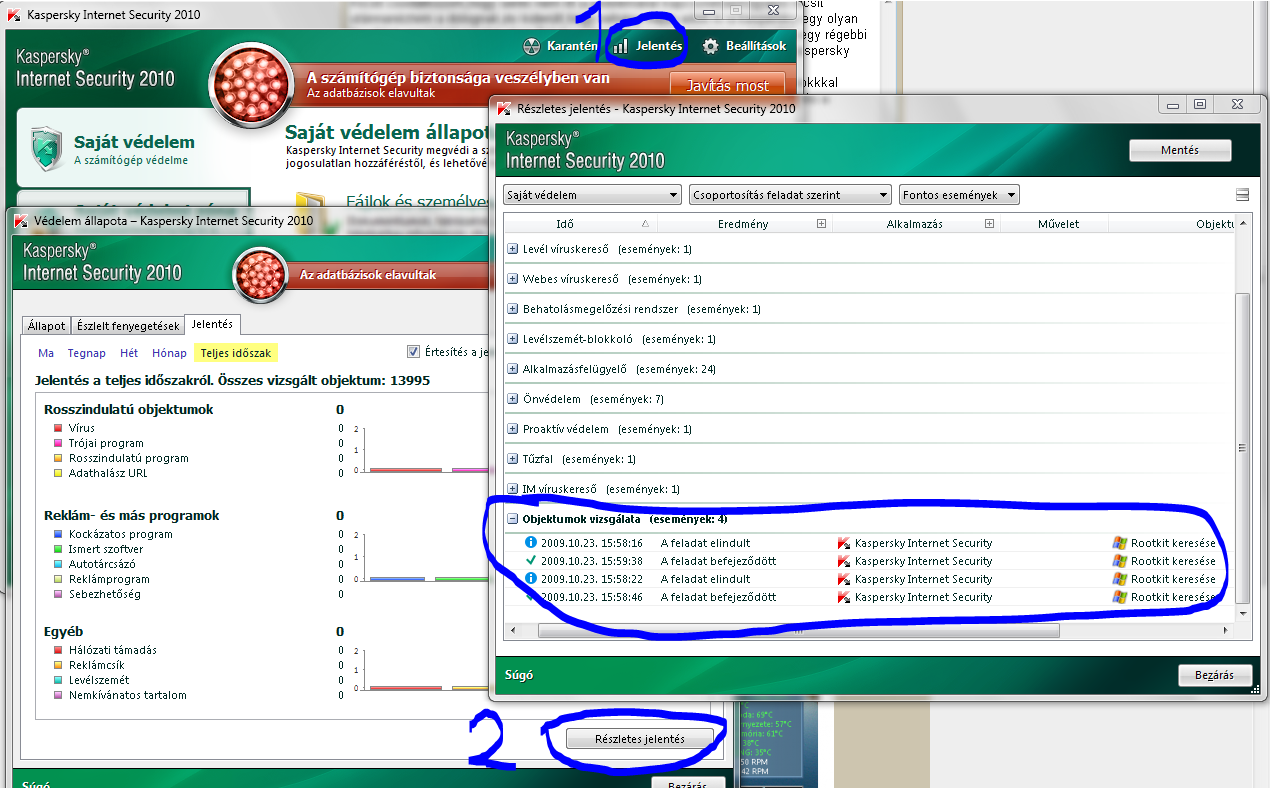1270x788 pixels.
Task: Select the Tegnap period filter
Action: point(86,353)
